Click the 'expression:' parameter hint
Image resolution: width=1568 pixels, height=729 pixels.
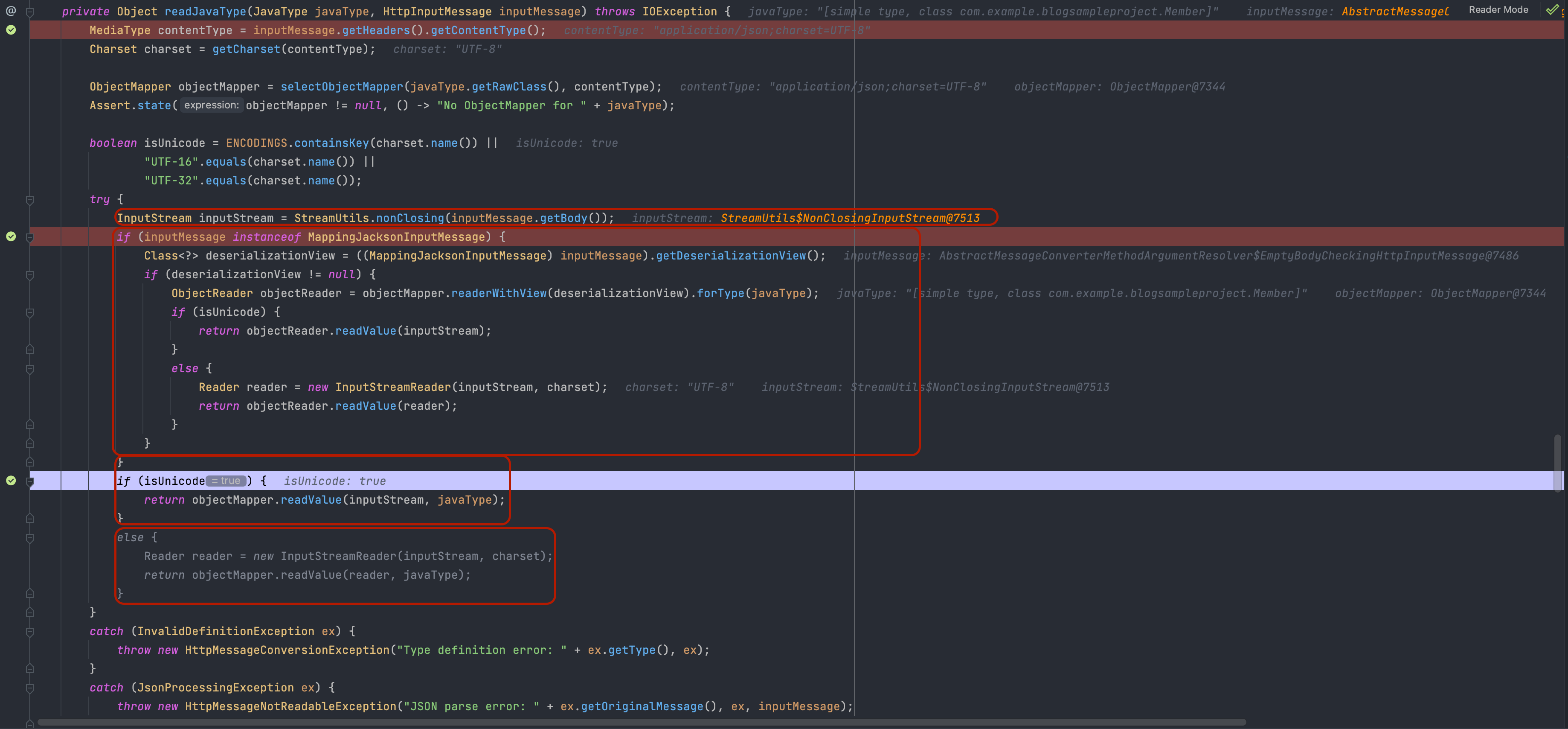click(x=211, y=105)
